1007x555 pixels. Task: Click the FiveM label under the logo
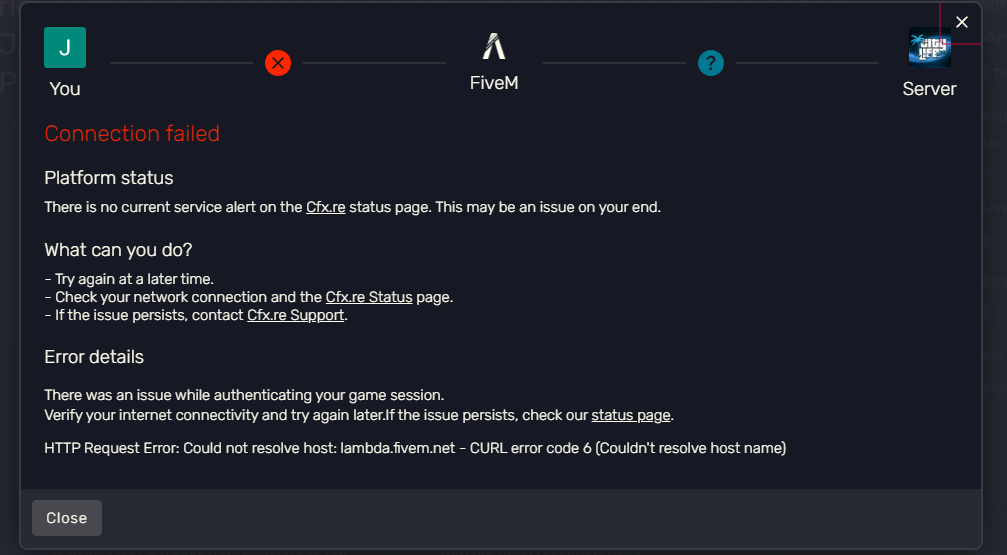click(x=494, y=84)
